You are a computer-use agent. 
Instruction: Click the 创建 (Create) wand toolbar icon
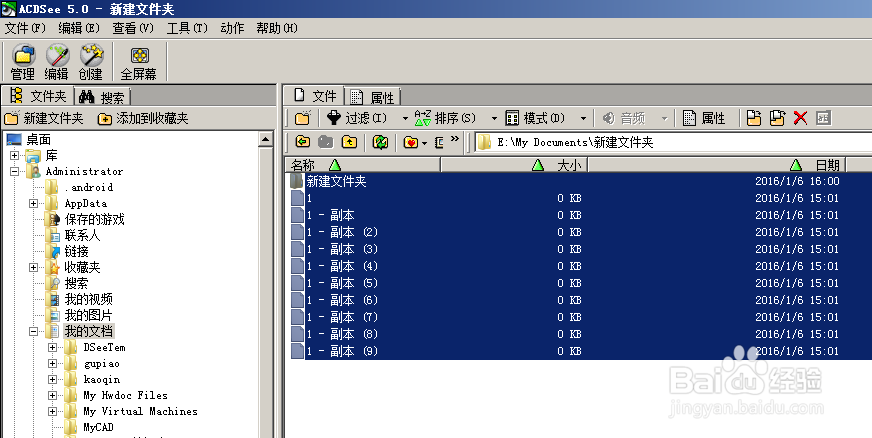(x=91, y=62)
